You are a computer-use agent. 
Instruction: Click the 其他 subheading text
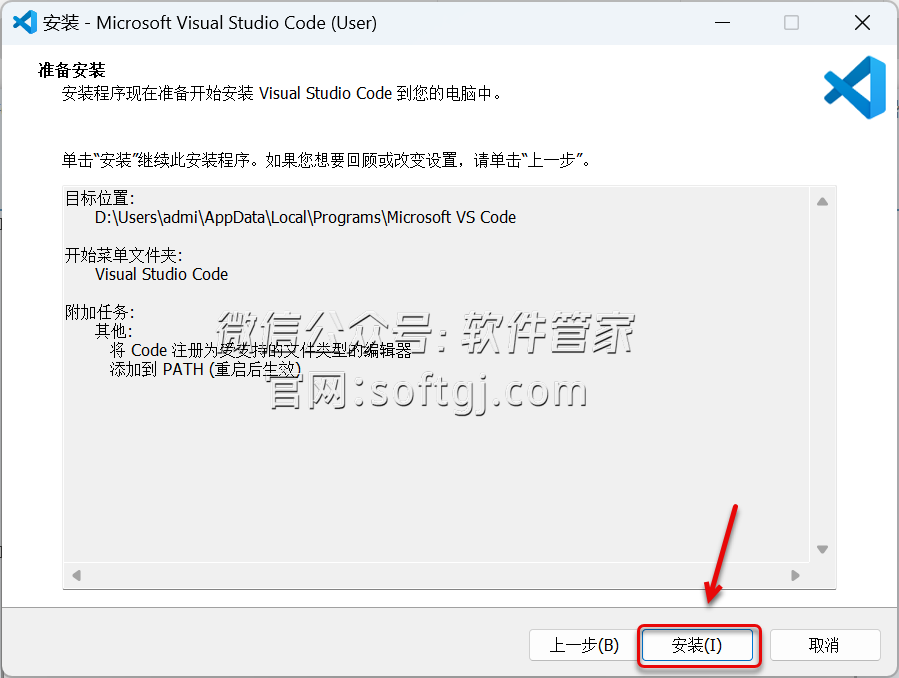(114, 331)
